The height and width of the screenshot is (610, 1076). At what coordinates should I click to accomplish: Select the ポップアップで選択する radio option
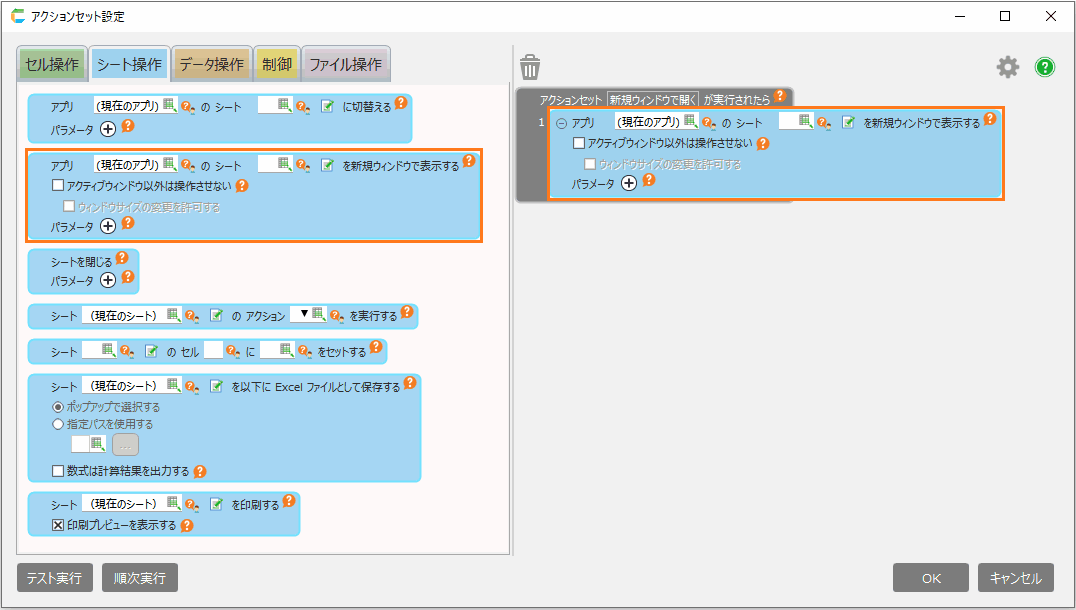58,408
